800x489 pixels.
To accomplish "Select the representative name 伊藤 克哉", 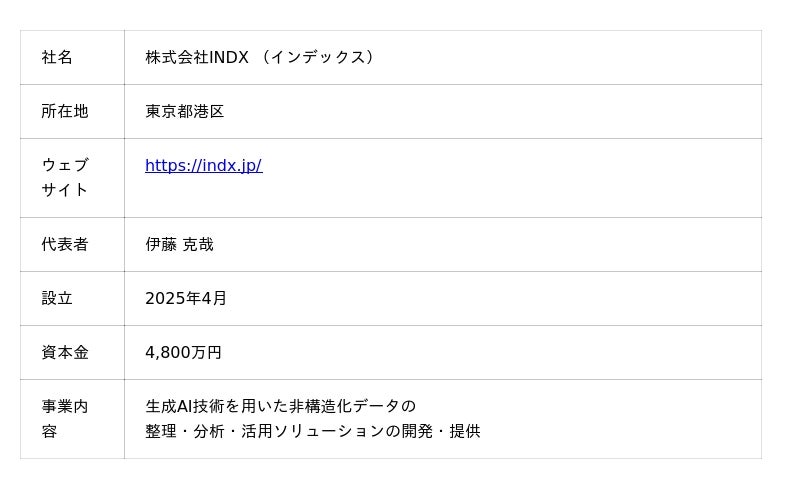I will tap(179, 245).
